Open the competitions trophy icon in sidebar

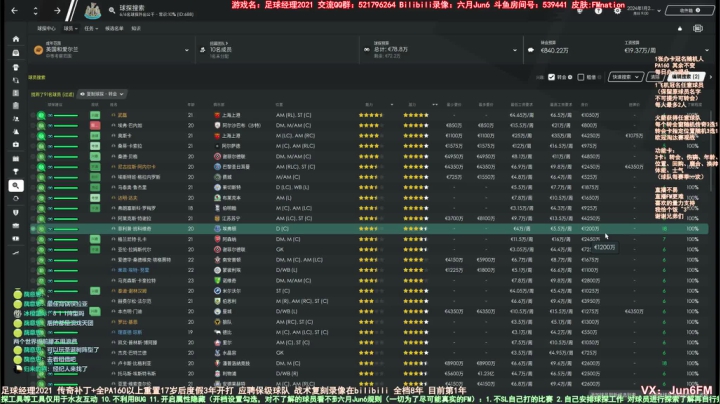pos(16,172)
